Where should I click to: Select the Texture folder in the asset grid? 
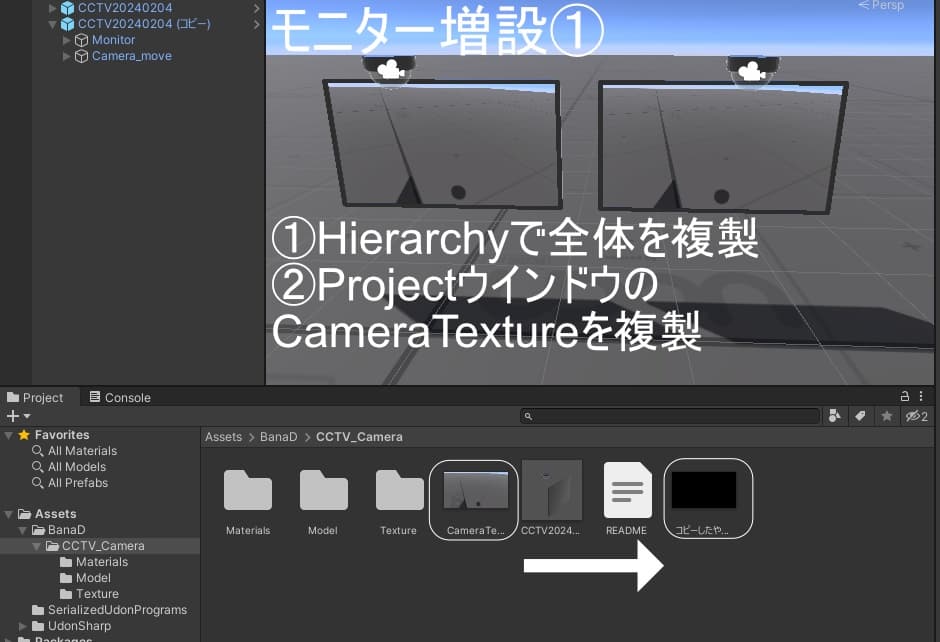click(x=398, y=492)
